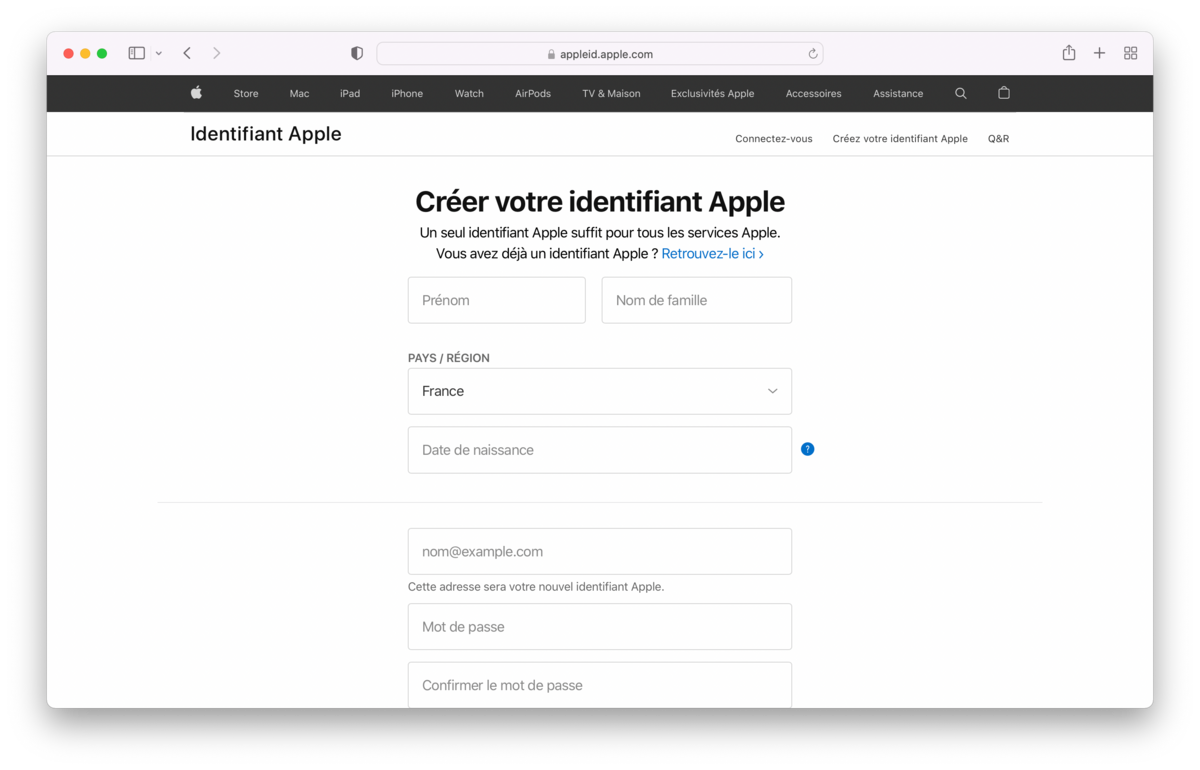Click the Apple logo in the navigation bar

pyautogui.click(x=197, y=93)
